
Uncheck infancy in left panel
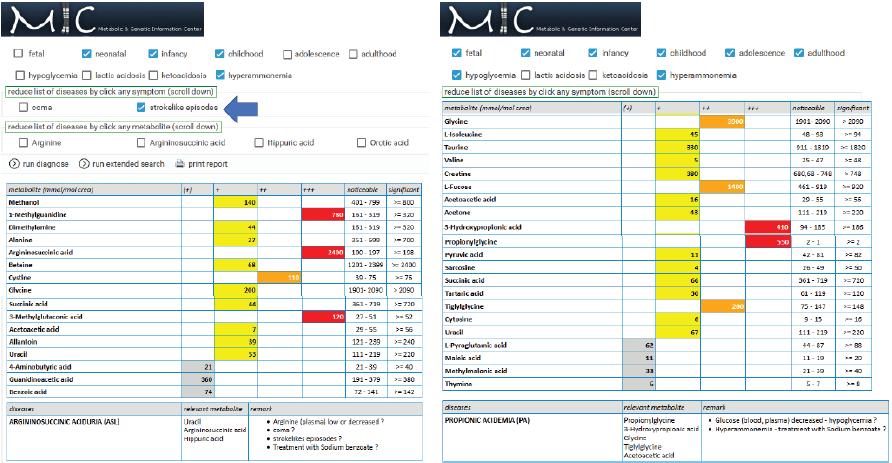pyautogui.click(x=153, y=53)
